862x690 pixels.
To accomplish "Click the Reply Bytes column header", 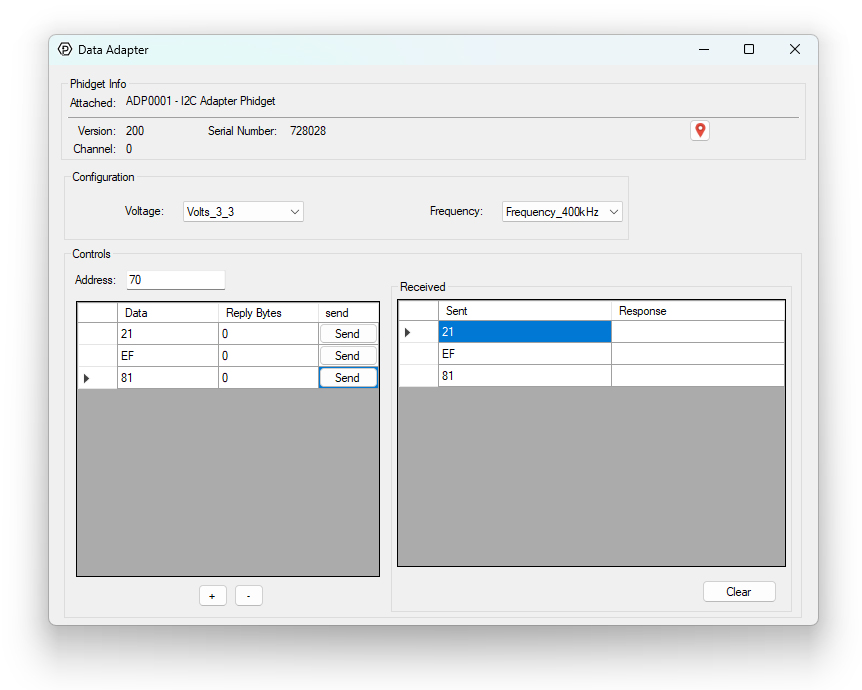I will click(267, 313).
